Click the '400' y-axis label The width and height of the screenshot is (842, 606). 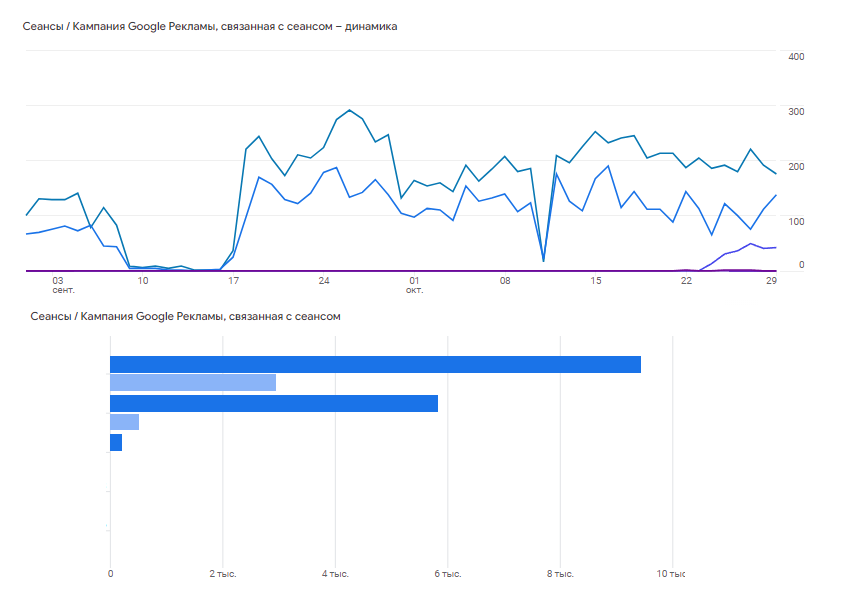pos(796,57)
